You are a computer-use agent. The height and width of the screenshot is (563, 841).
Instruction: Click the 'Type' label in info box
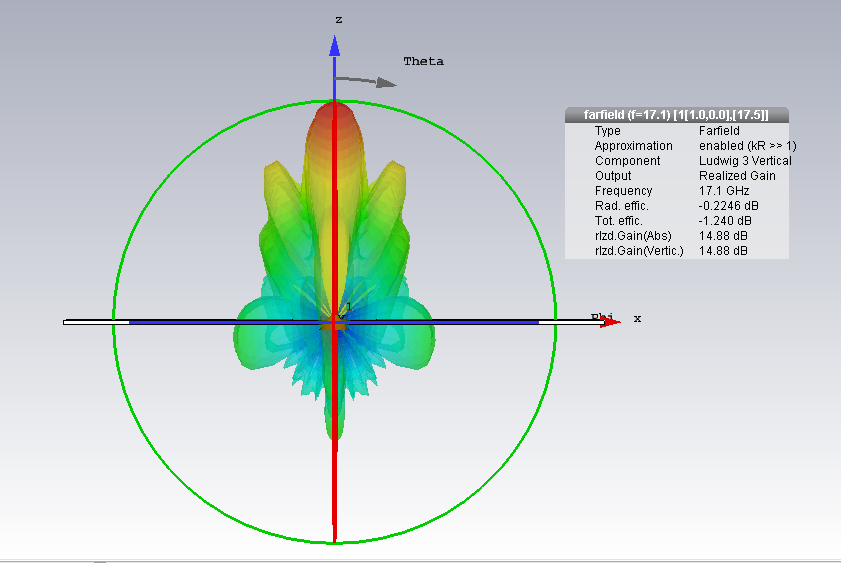[x=607, y=131]
